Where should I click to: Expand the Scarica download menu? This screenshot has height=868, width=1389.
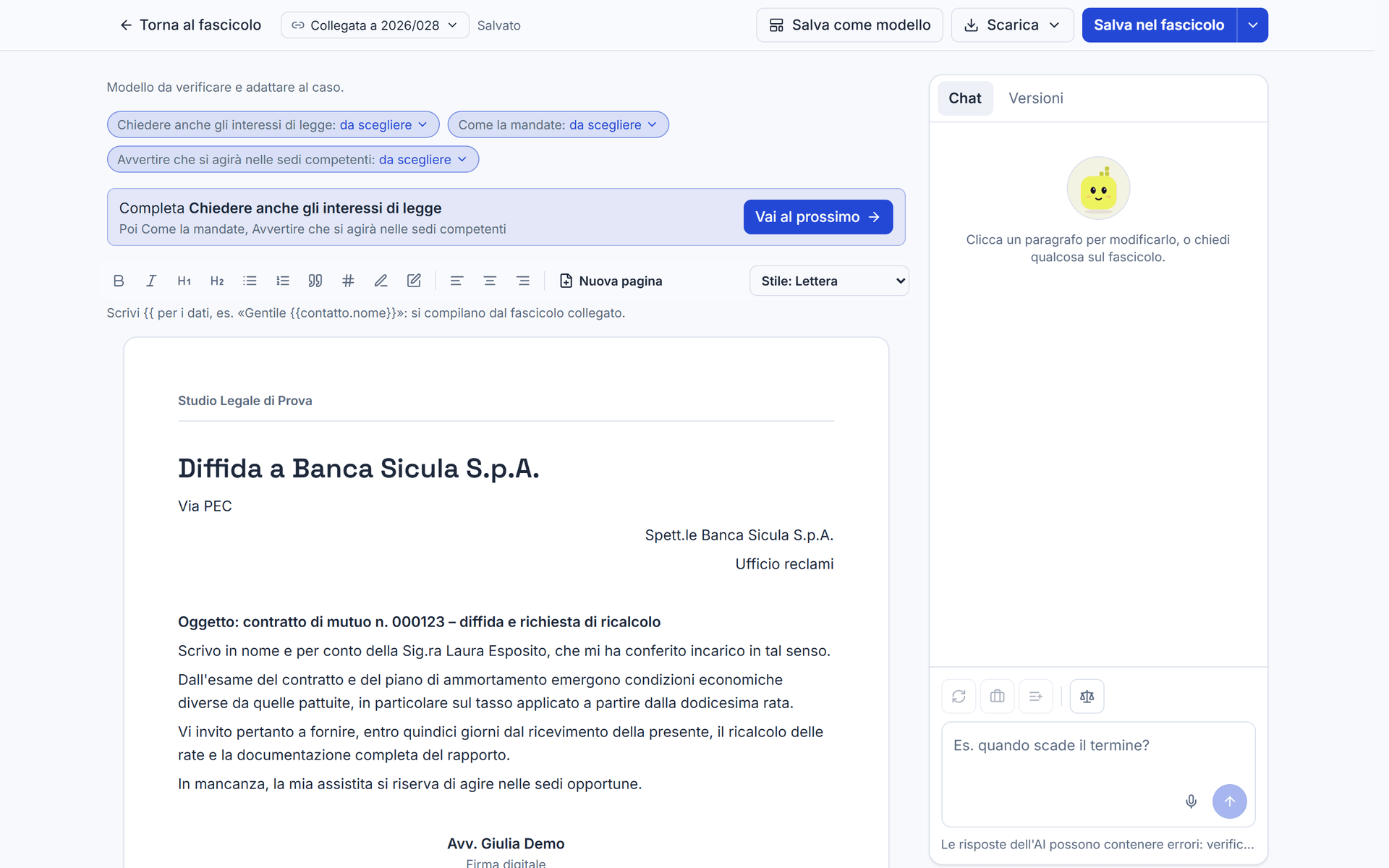[1012, 25]
